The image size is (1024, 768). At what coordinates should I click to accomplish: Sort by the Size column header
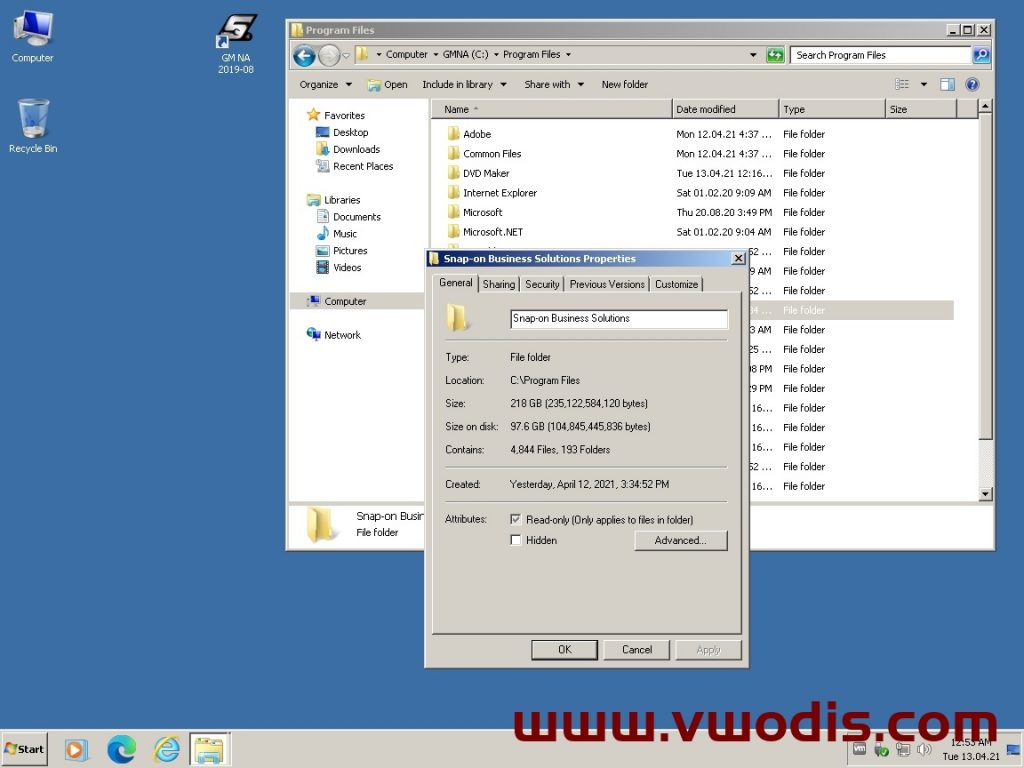(x=921, y=109)
